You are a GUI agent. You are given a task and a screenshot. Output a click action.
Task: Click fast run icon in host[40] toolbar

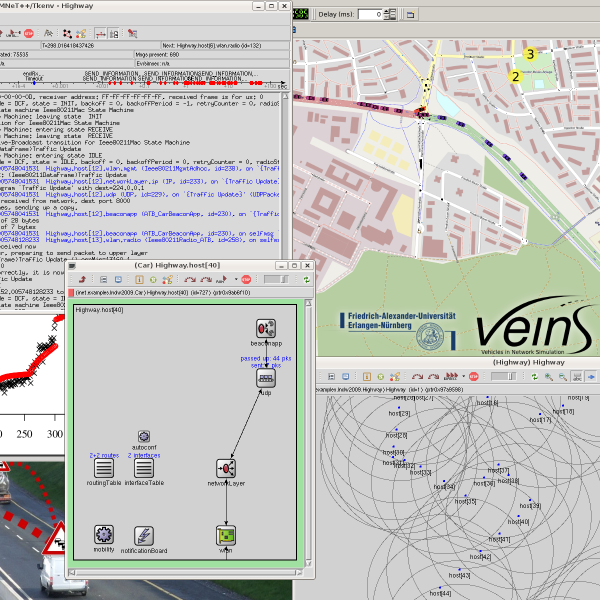[x=222, y=280]
